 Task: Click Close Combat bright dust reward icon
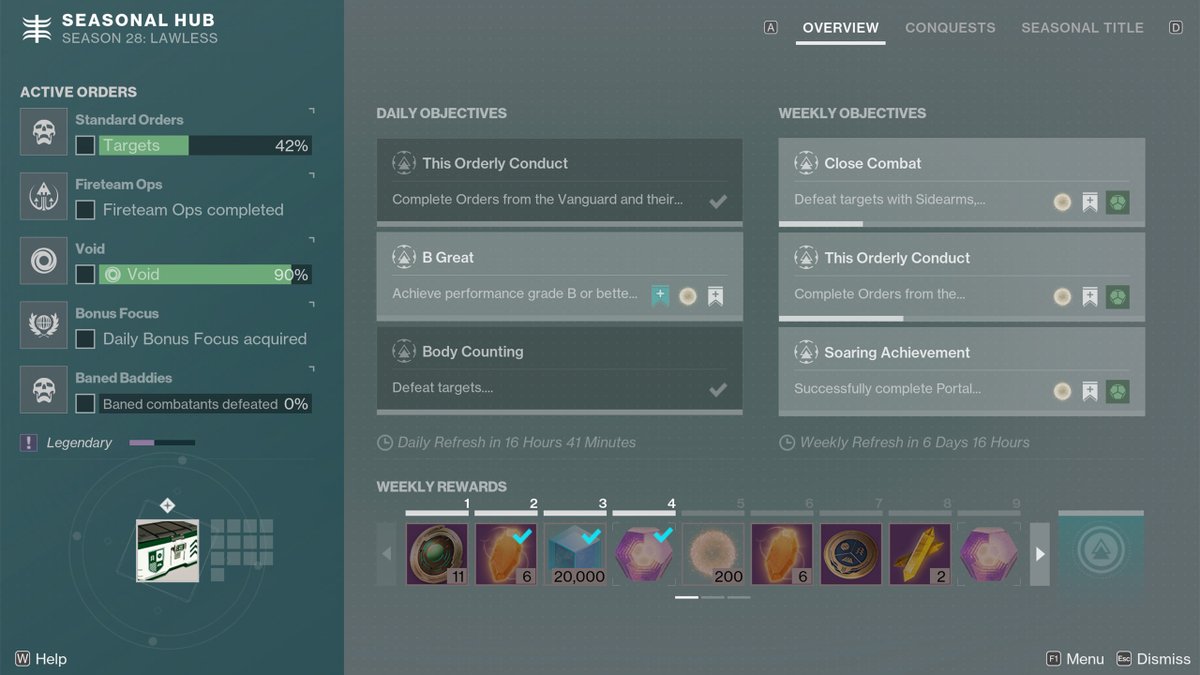(x=1062, y=202)
